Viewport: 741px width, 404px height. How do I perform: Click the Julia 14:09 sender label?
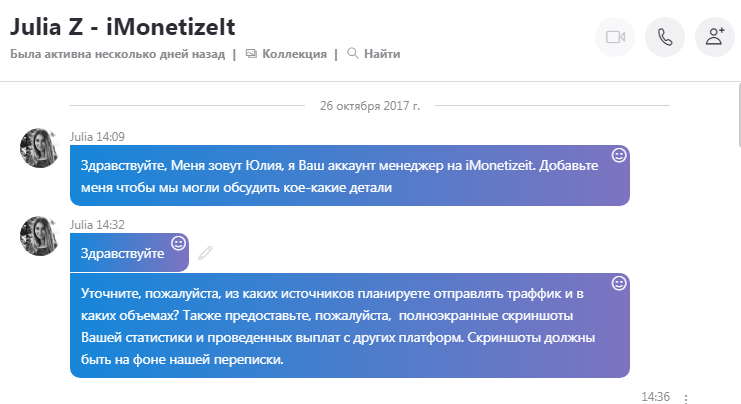pyautogui.click(x=97, y=136)
